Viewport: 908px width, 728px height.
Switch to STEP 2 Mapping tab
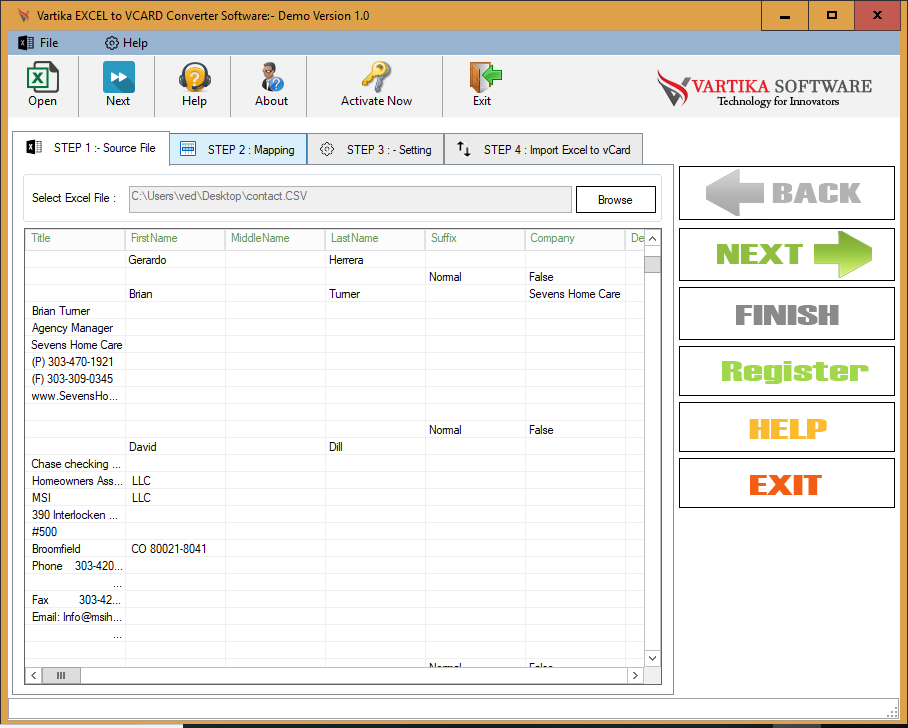tap(238, 149)
